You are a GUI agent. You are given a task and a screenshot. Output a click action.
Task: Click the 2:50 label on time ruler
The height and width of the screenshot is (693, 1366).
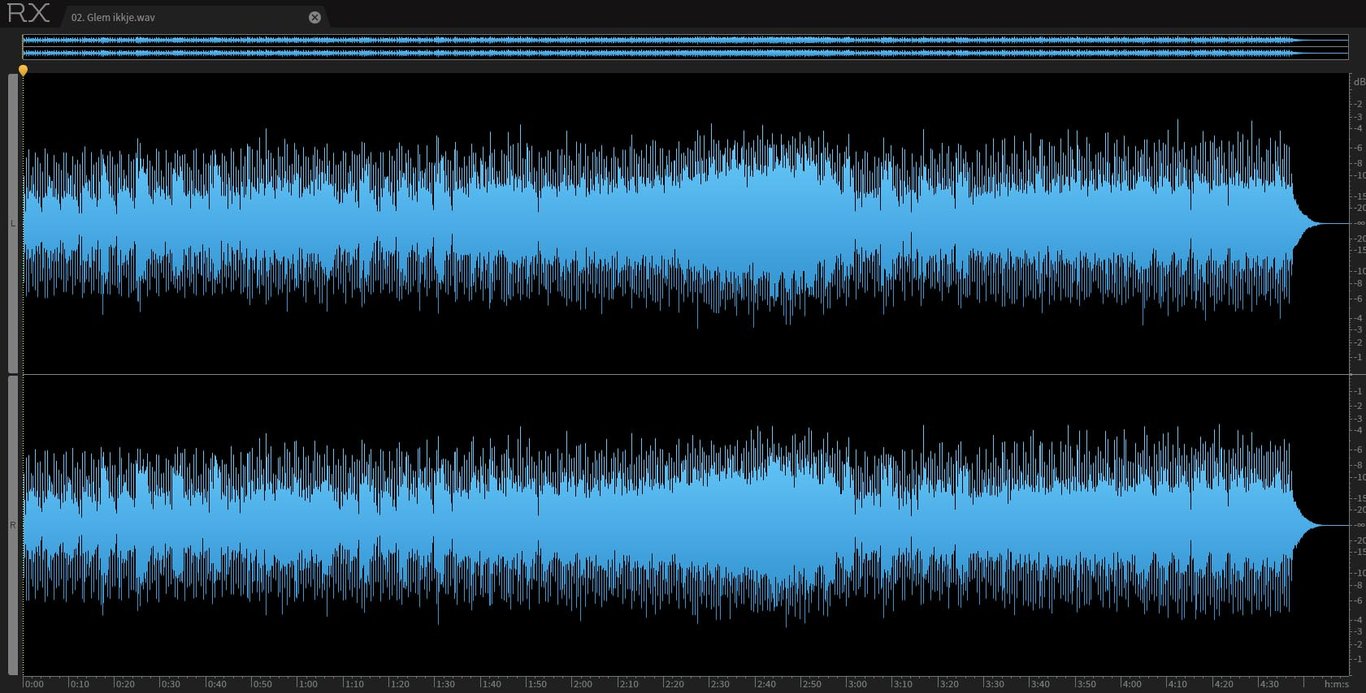pos(813,685)
